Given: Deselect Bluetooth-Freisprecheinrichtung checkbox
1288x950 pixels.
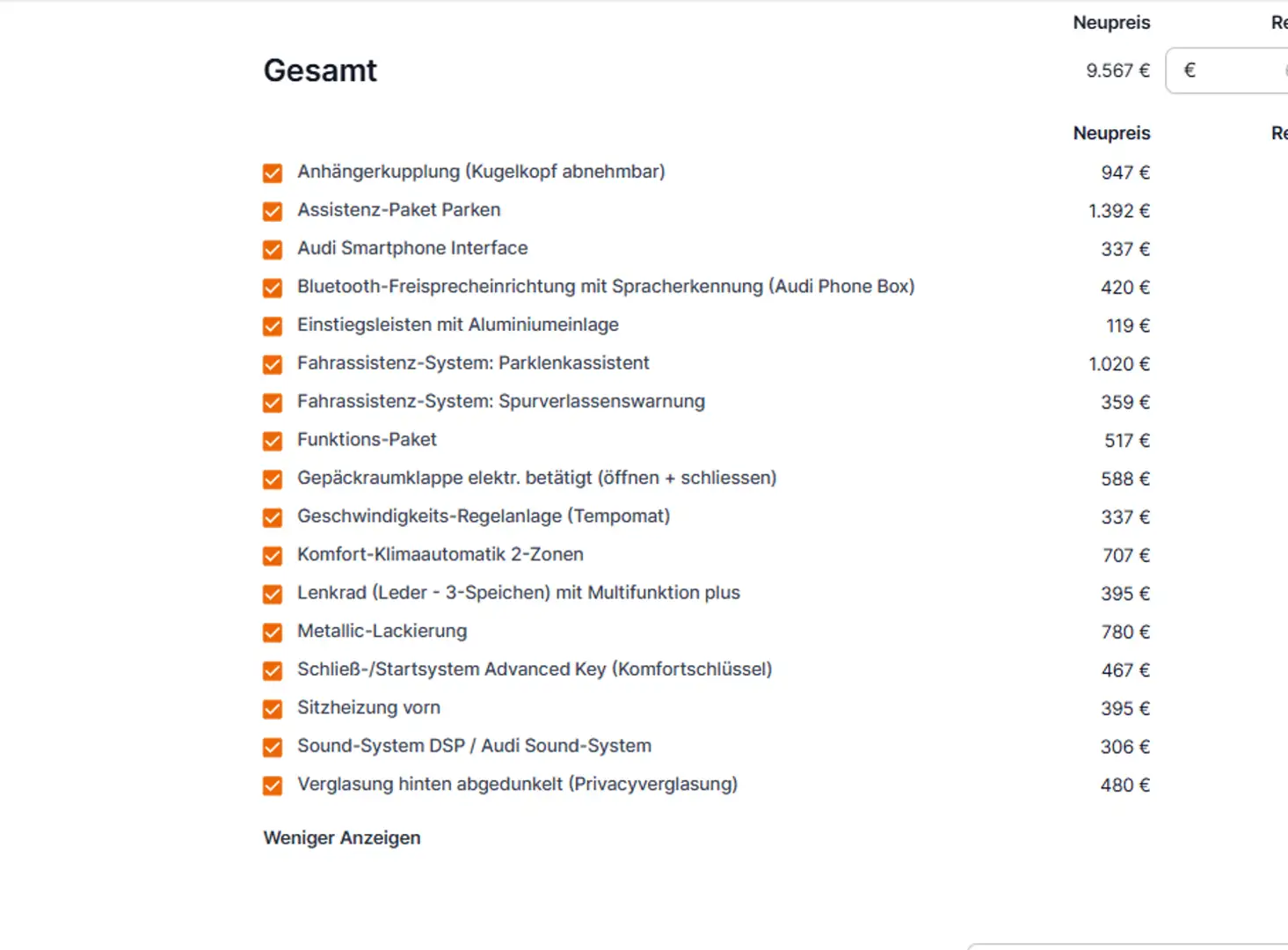Looking at the screenshot, I should click(x=273, y=288).
